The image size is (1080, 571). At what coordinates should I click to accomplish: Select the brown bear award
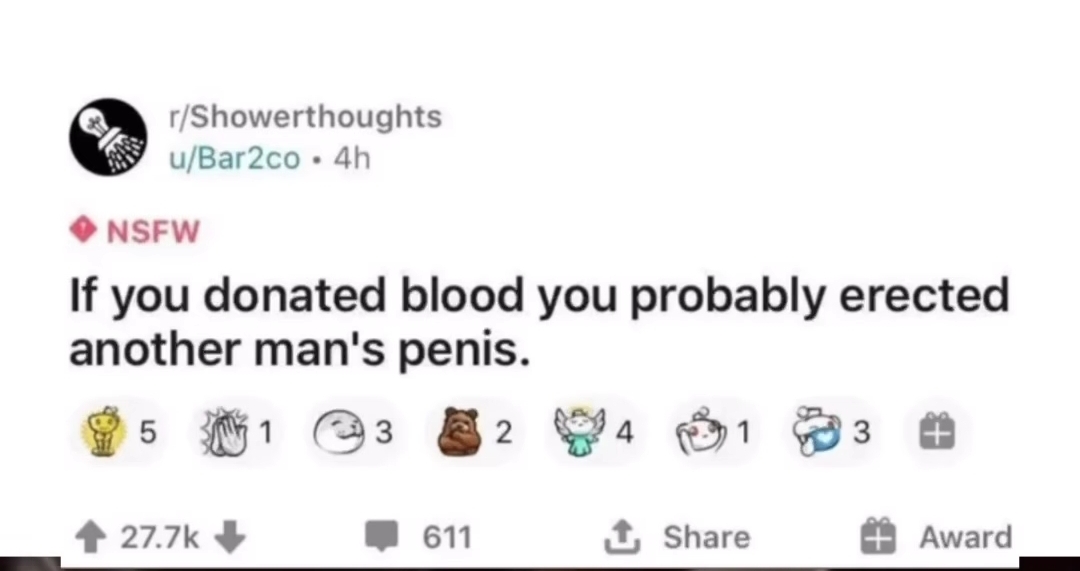460,432
